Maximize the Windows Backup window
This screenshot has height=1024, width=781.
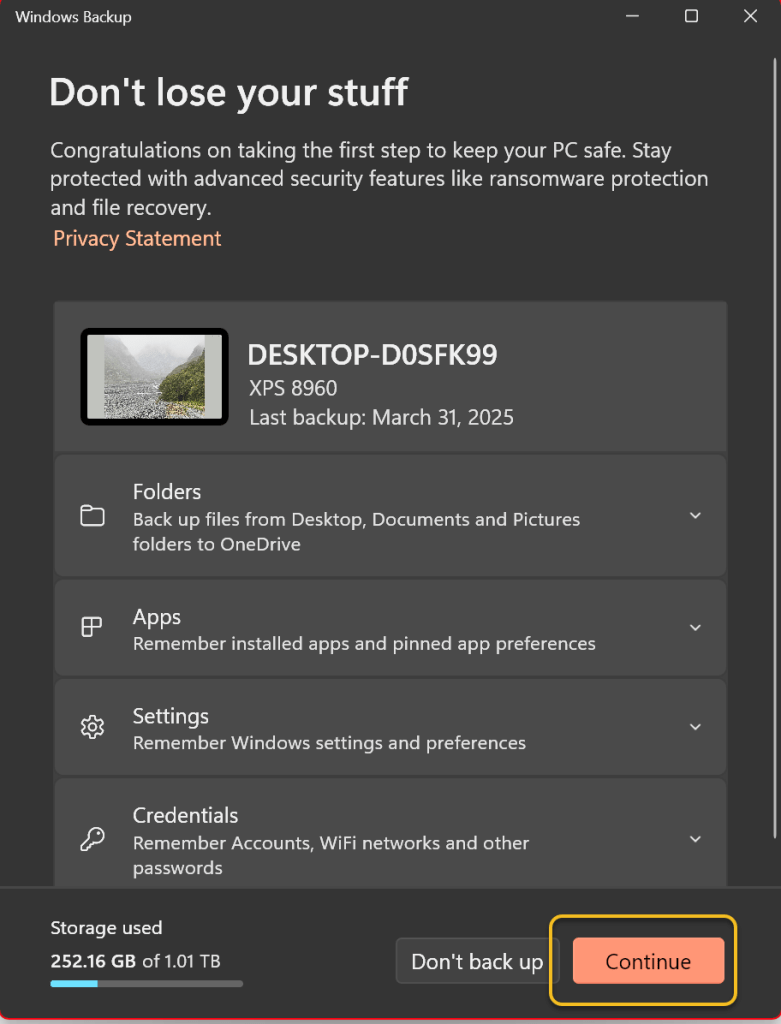(x=691, y=17)
